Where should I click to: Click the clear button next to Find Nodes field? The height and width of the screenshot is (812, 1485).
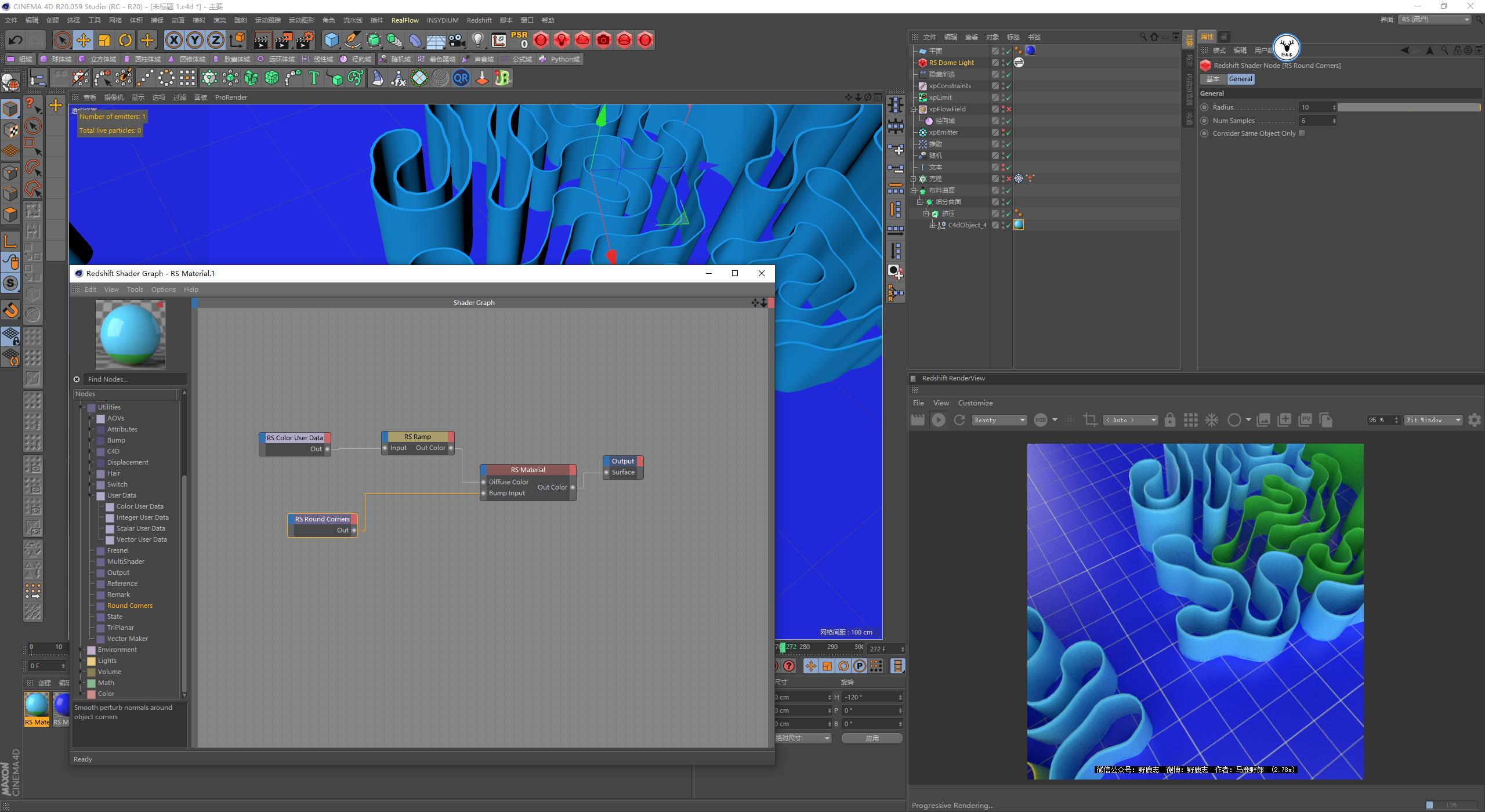pos(77,379)
